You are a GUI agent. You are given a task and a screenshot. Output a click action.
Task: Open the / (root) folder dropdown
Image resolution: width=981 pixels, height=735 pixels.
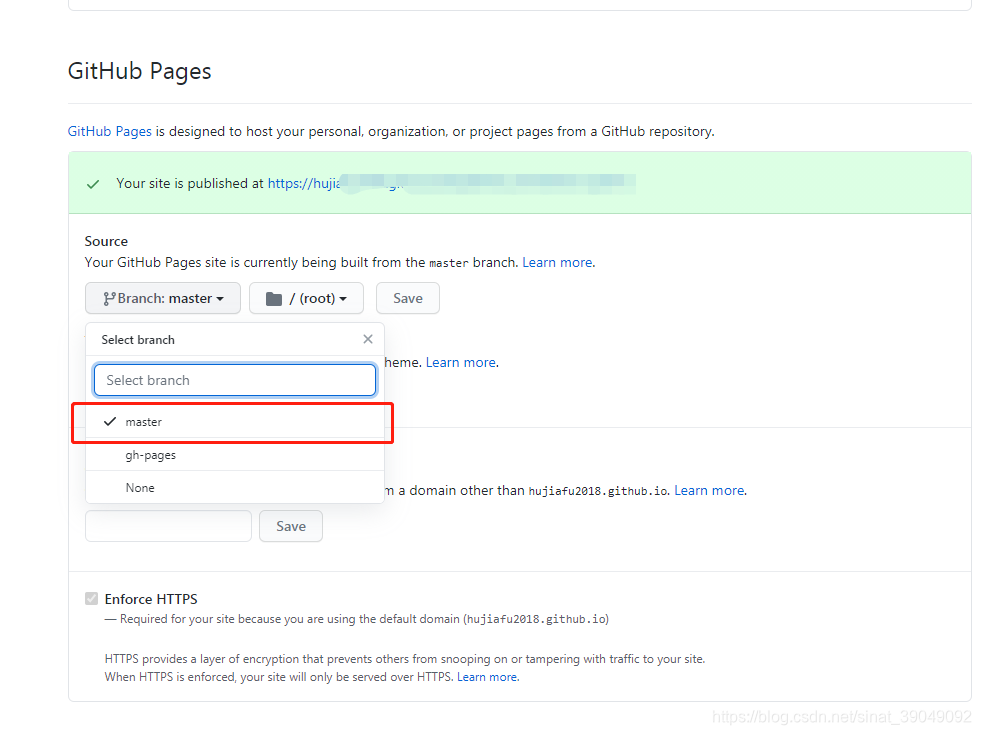(x=307, y=298)
